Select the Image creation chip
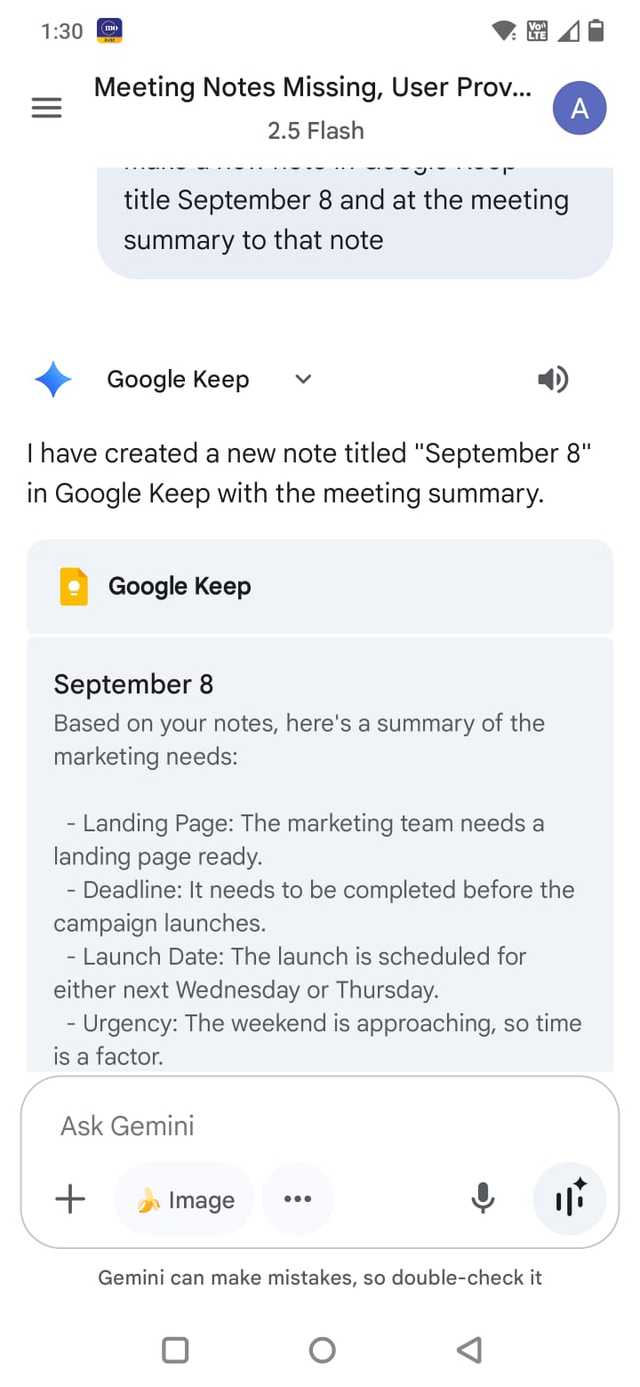Image resolution: width=640 pixels, height=1387 pixels. [185, 1199]
